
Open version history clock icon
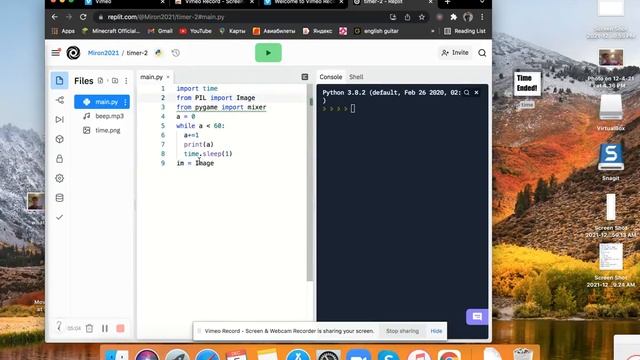pyautogui.click(x=176, y=53)
